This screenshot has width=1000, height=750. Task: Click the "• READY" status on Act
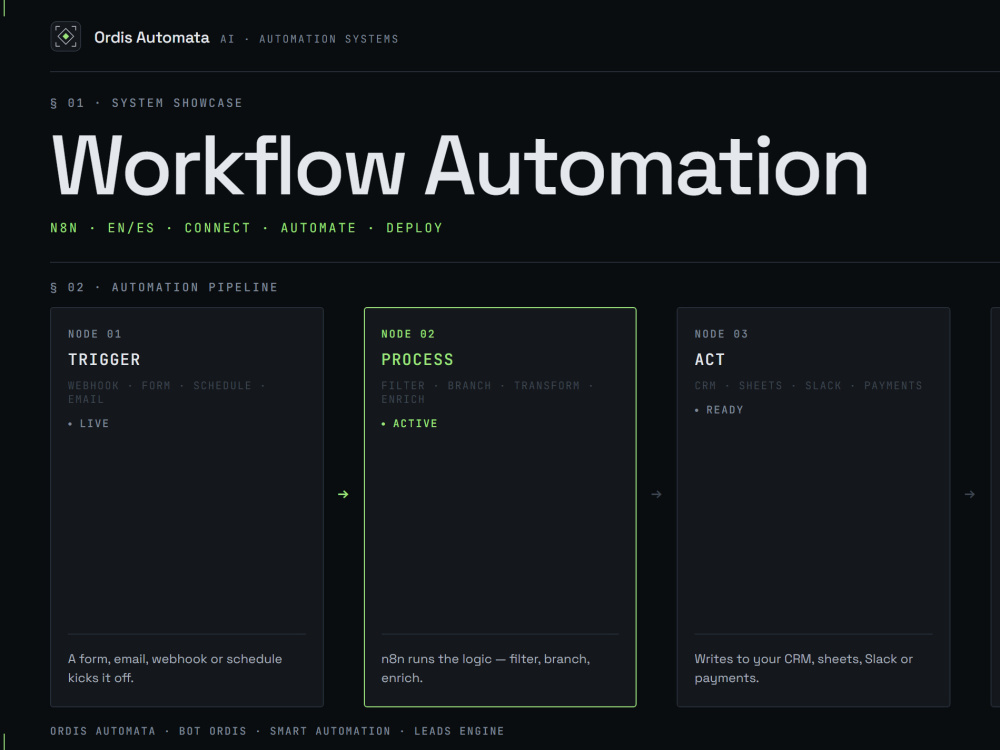click(x=719, y=410)
